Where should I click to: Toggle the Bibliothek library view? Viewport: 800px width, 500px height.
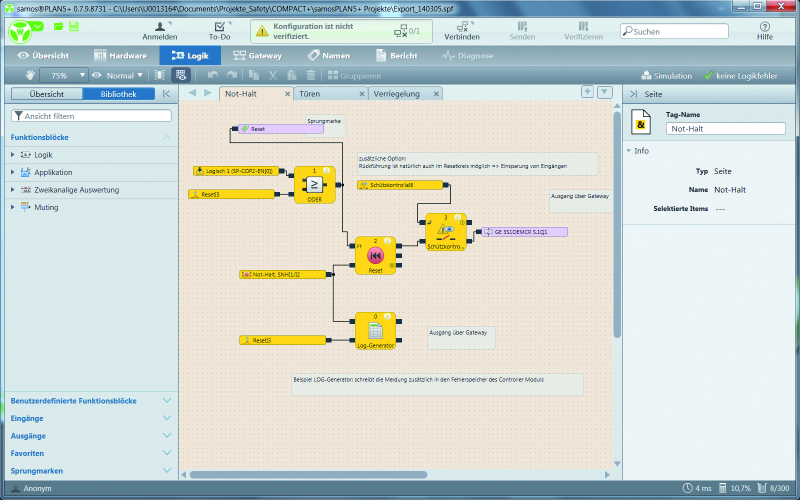(x=118, y=94)
